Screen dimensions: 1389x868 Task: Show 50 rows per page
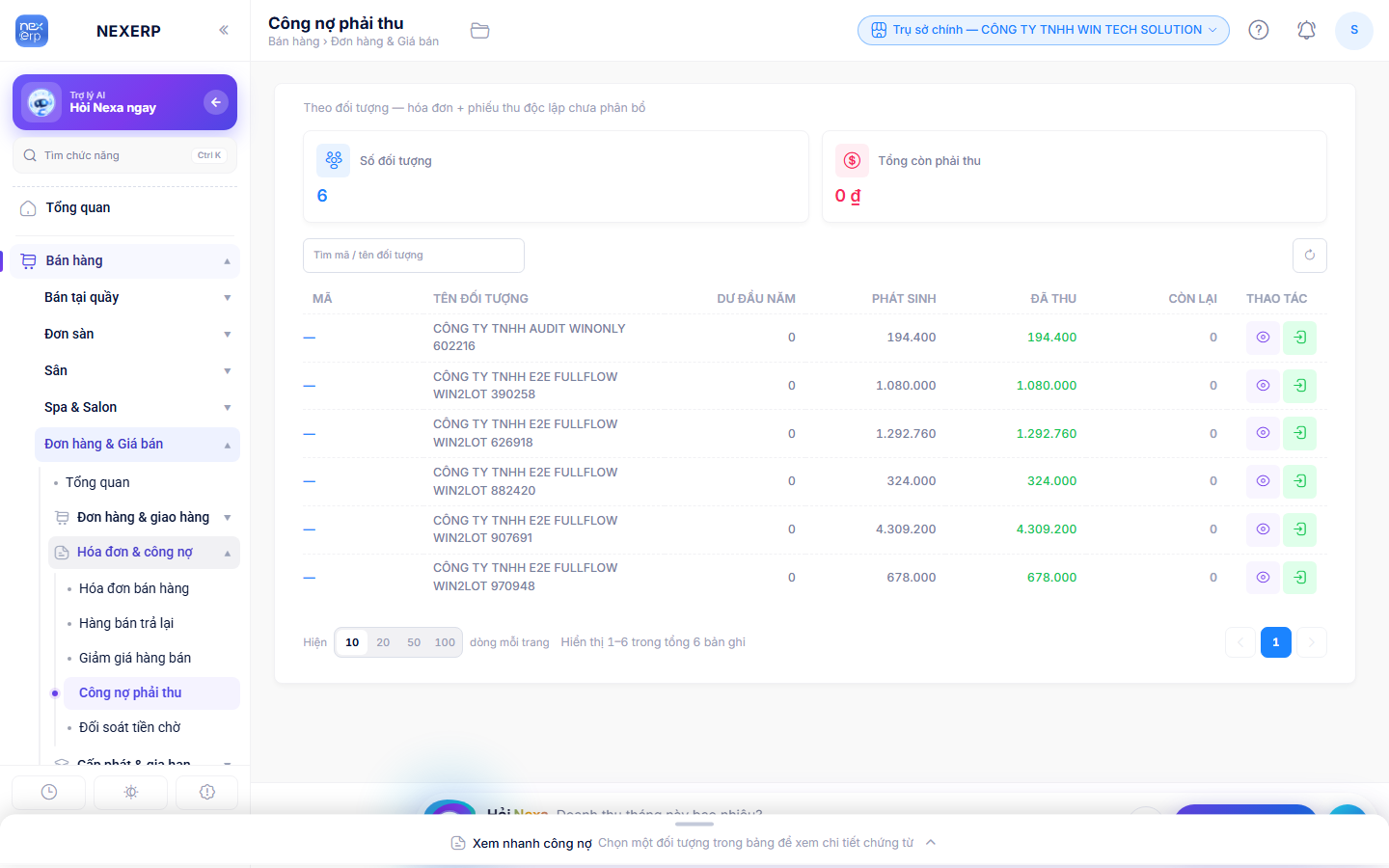tap(414, 642)
